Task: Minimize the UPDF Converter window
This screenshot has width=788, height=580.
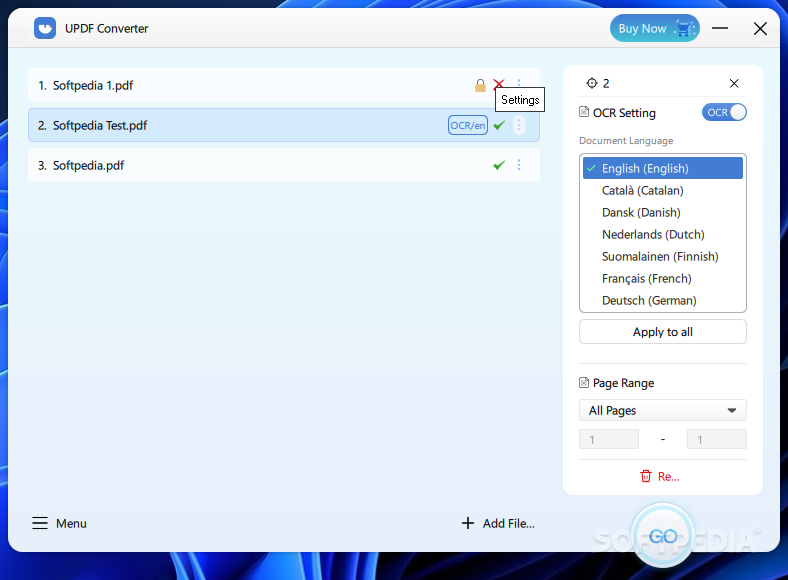Action: (x=720, y=28)
